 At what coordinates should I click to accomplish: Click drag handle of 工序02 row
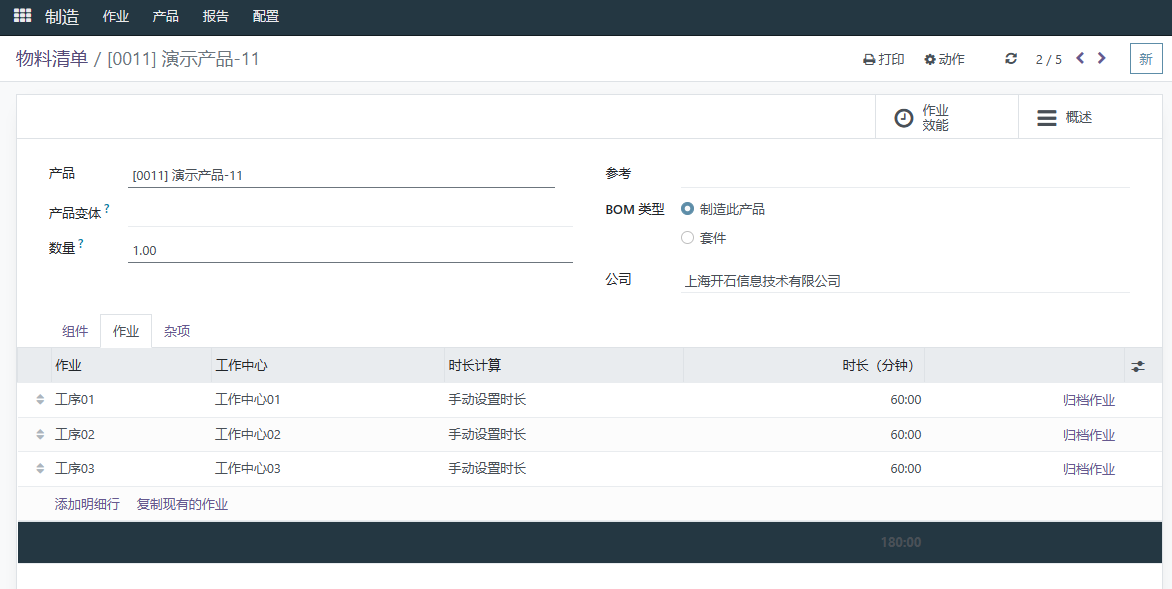[x=40, y=434]
